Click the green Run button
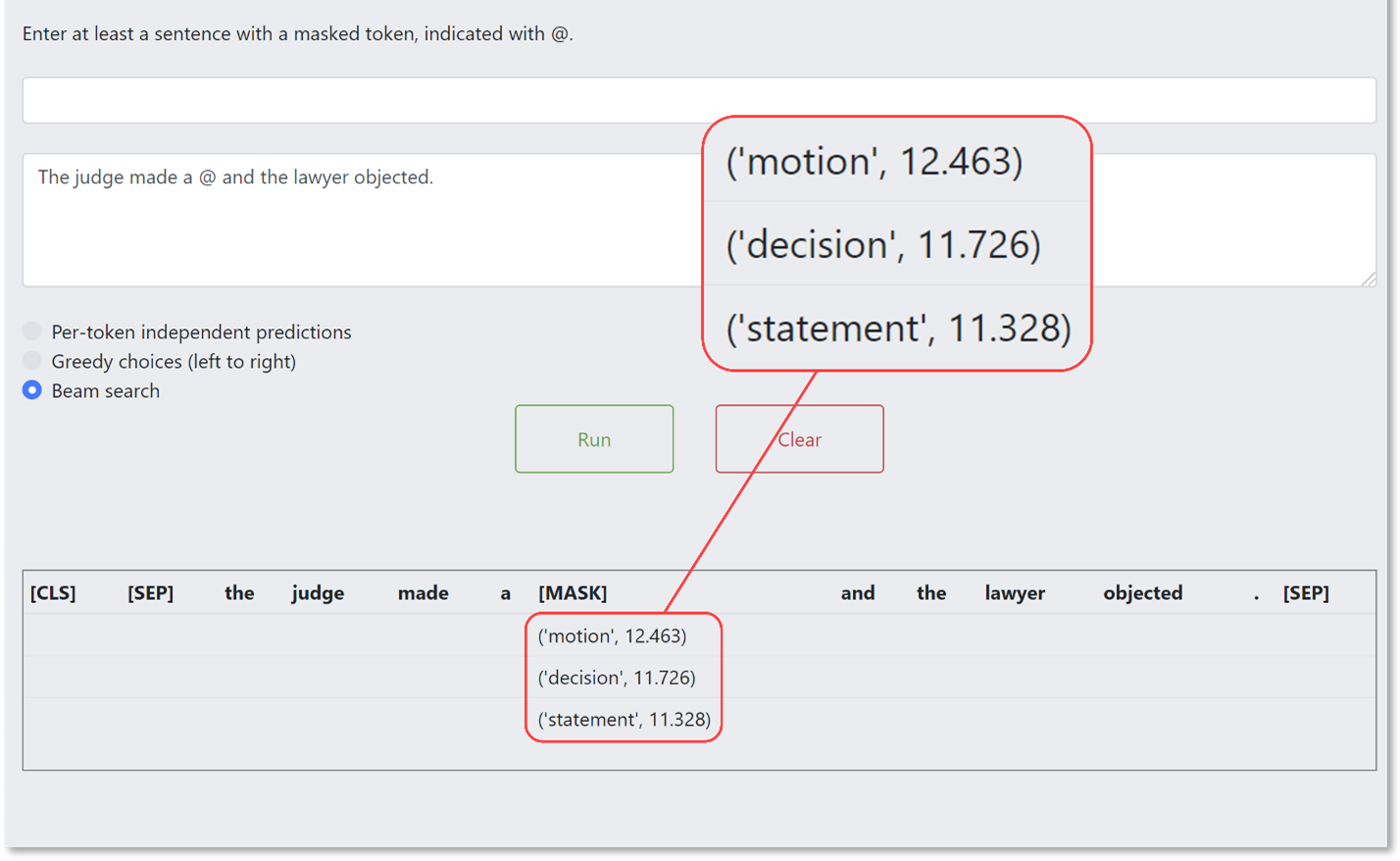 point(594,439)
